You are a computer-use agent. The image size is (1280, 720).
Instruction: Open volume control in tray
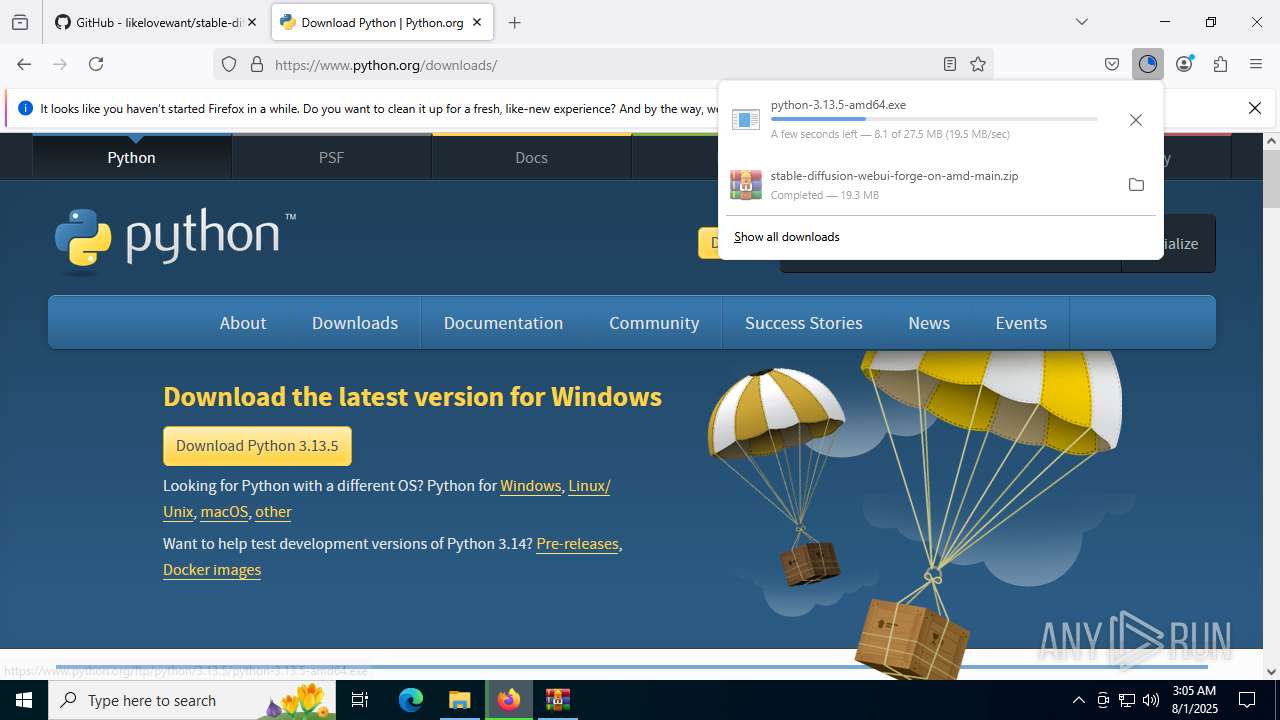coord(1151,700)
